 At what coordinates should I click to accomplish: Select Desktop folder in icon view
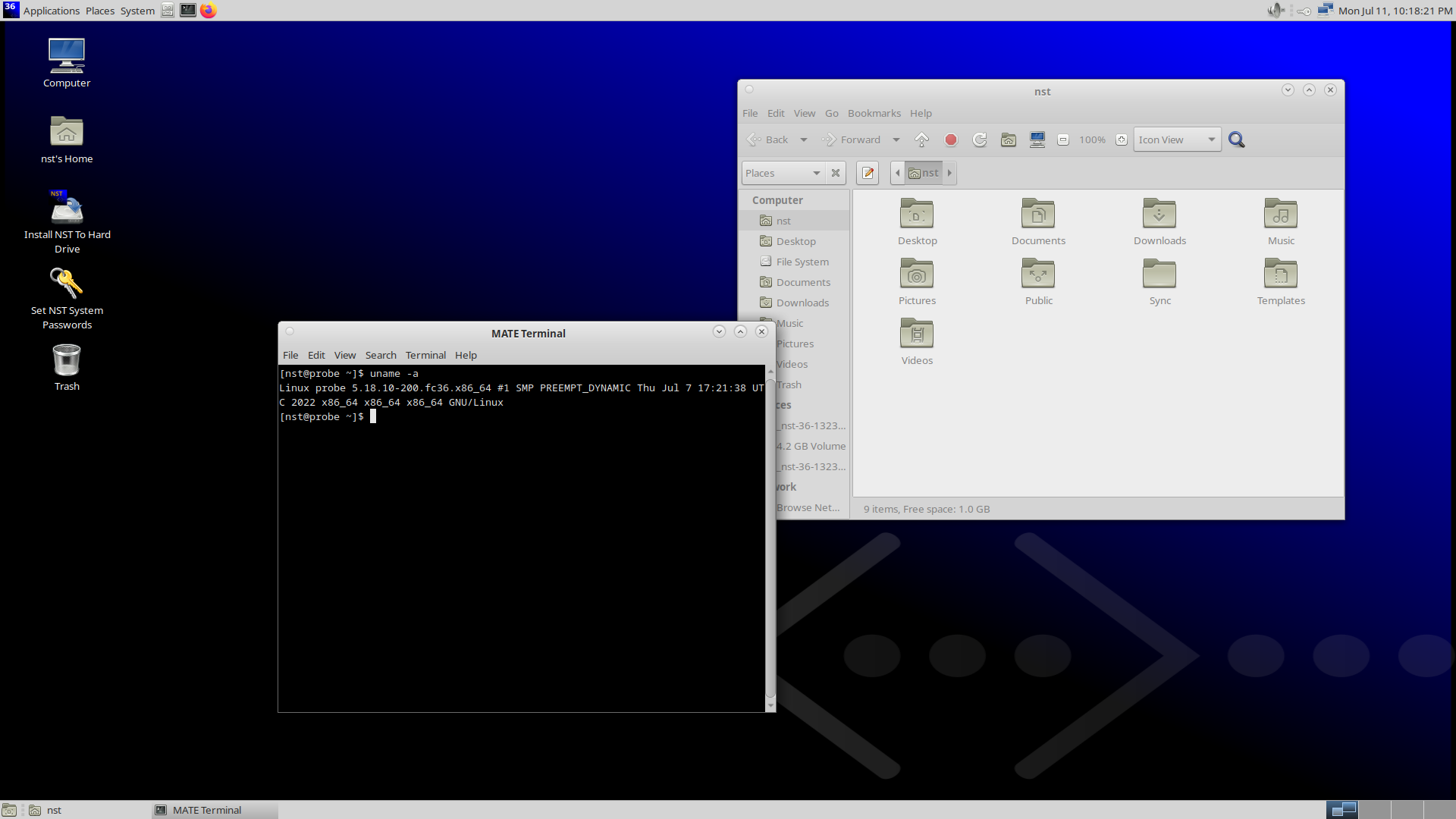click(x=917, y=221)
